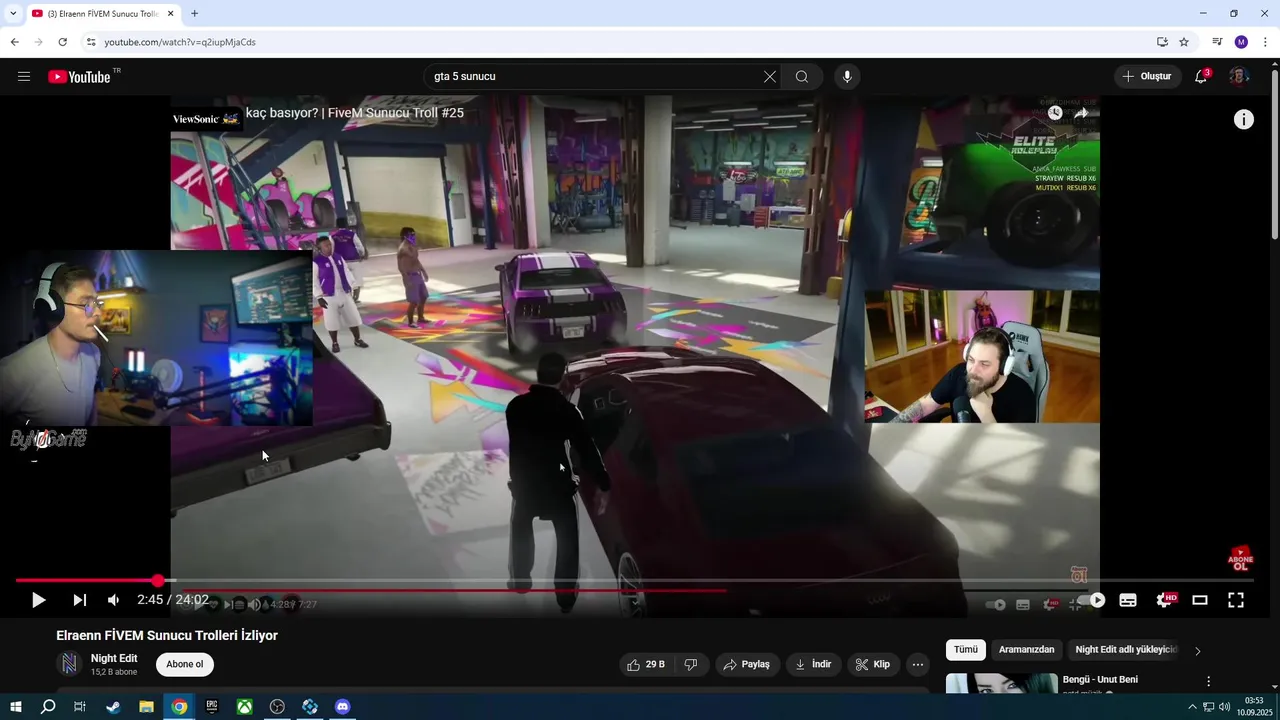Open Task View on taskbar
The width and height of the screenshot is (1280, 720).
[80, 707]
